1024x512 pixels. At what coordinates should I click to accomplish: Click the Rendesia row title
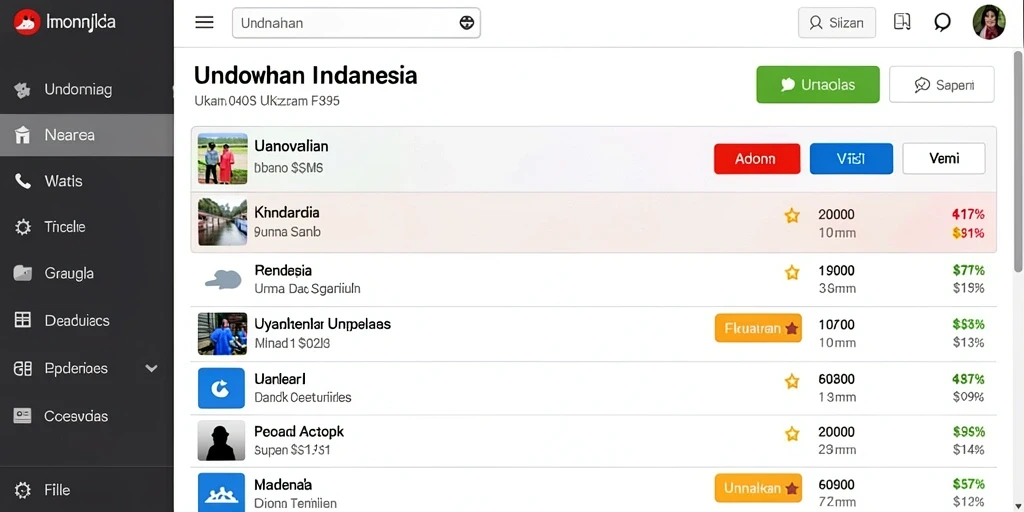283,270
